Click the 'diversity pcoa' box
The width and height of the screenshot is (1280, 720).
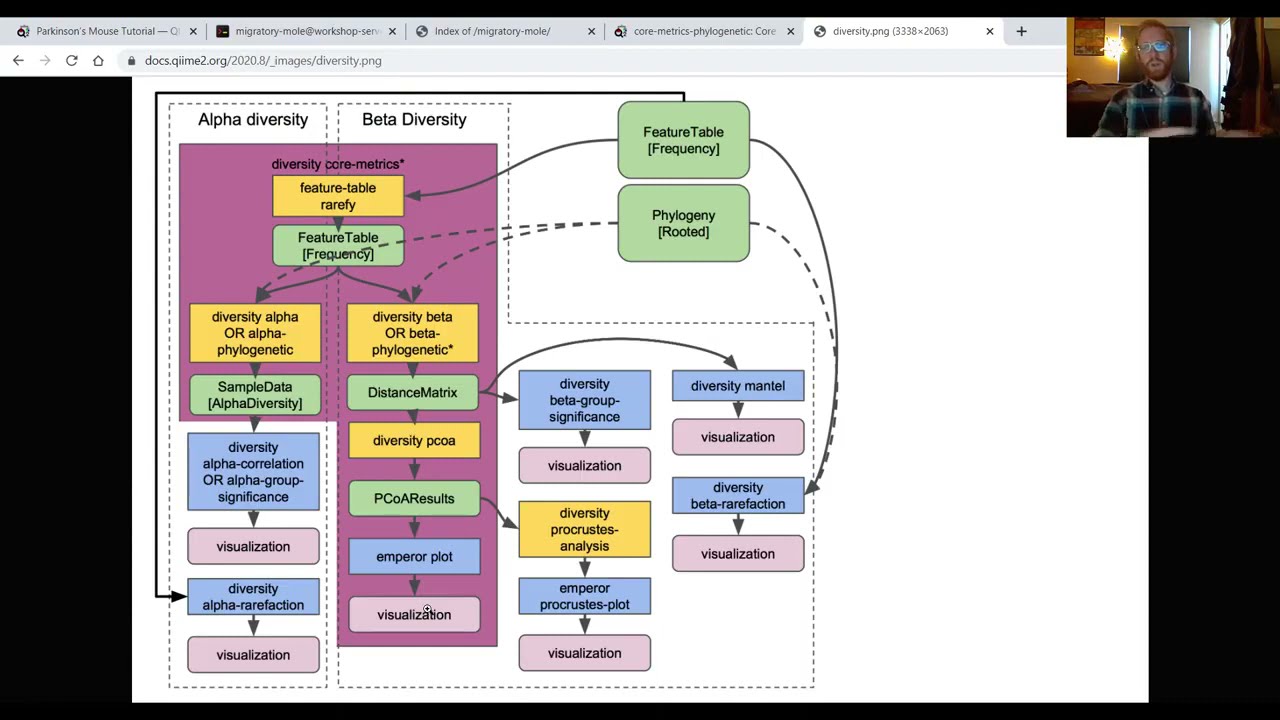pyautogui.click(x=414, y=441)
